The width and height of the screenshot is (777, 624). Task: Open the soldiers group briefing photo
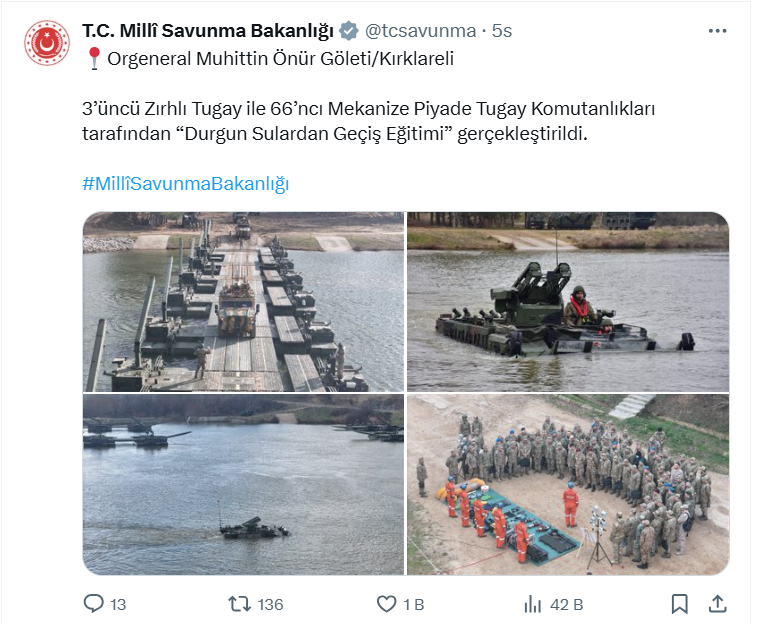[568, 485]
